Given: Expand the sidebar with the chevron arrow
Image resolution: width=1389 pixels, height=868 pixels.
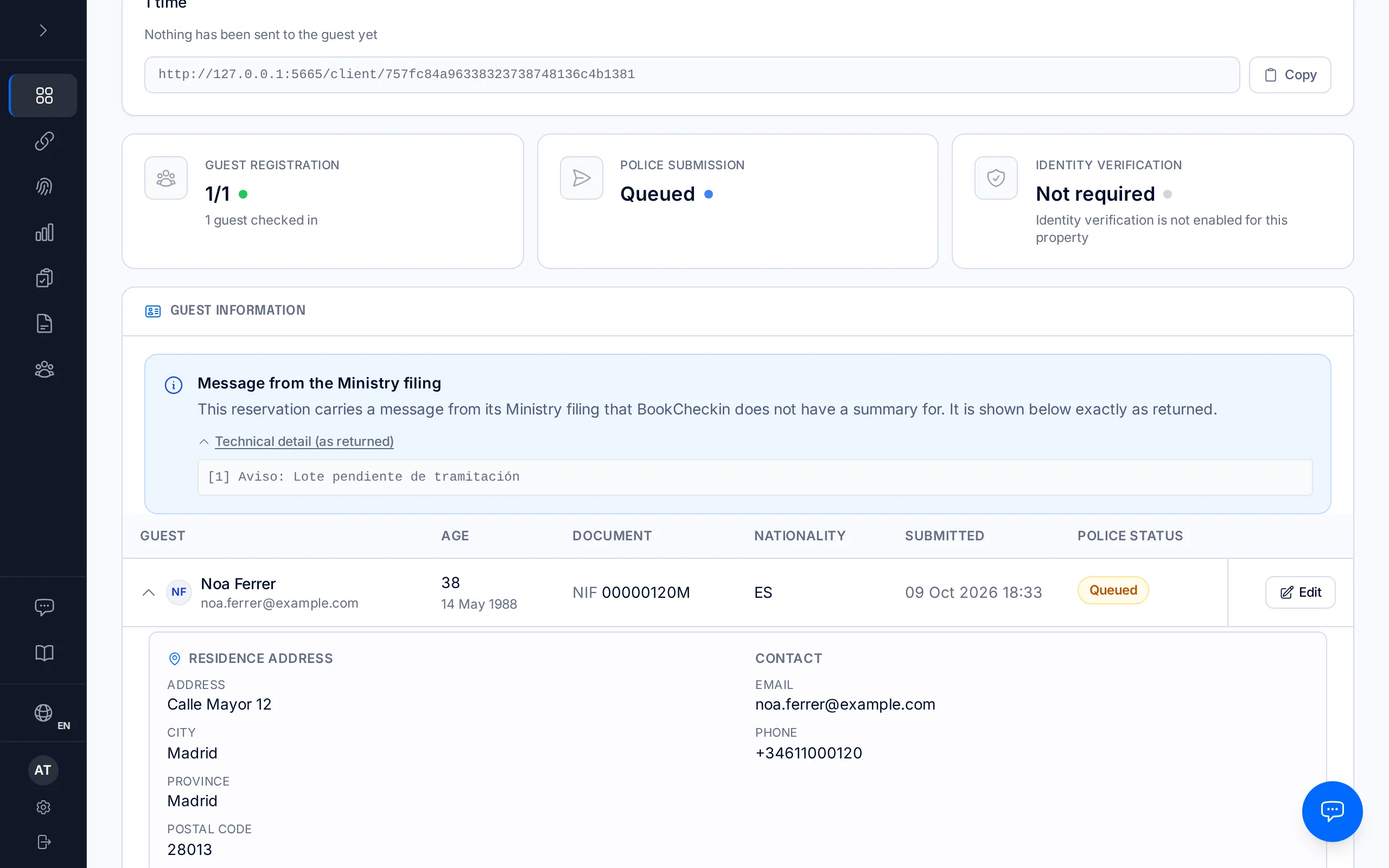Looking at the screenshot, I should [x=43, y=30].
